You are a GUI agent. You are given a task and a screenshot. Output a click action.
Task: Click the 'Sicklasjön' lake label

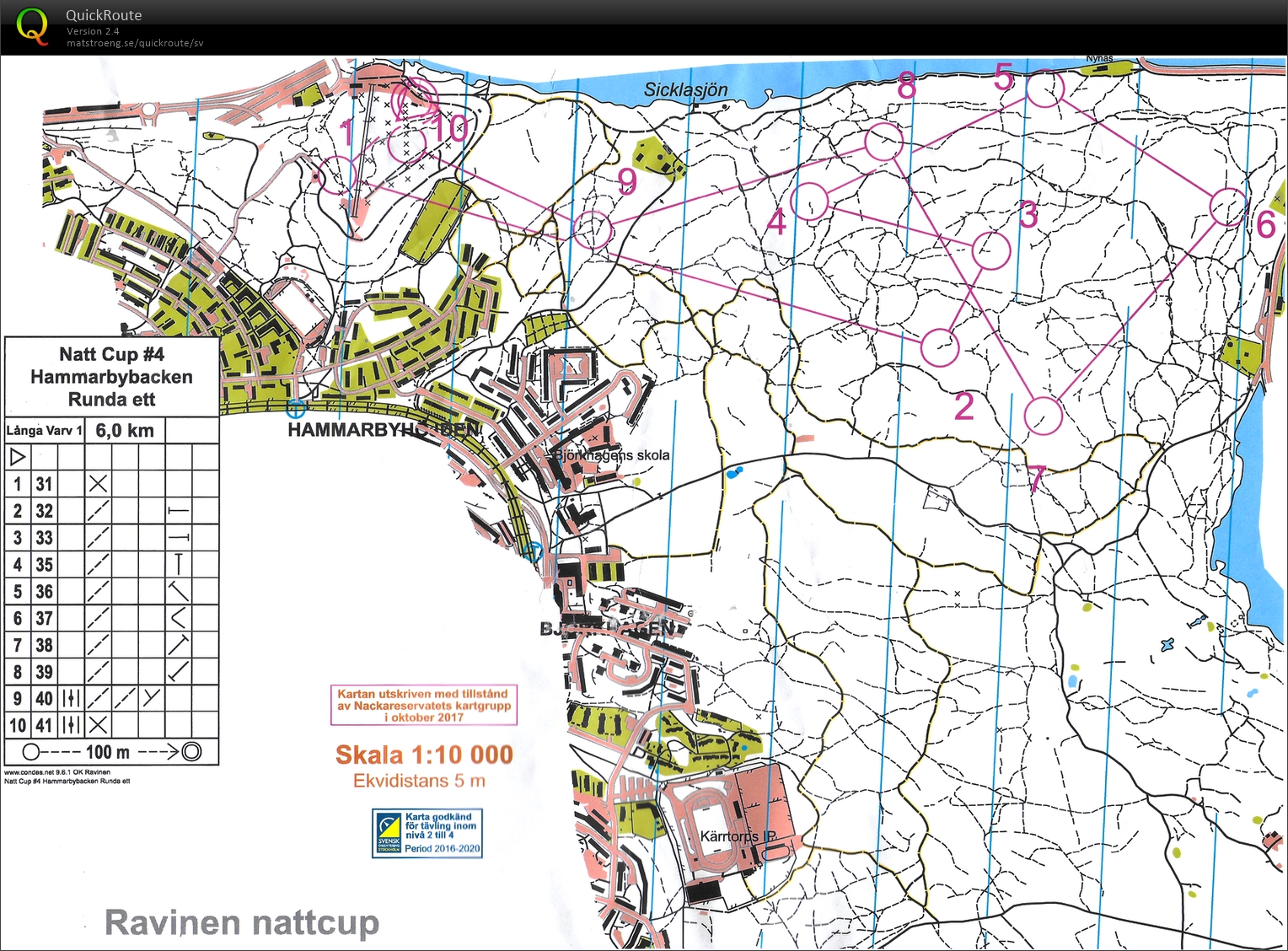[x=685, y=89]
